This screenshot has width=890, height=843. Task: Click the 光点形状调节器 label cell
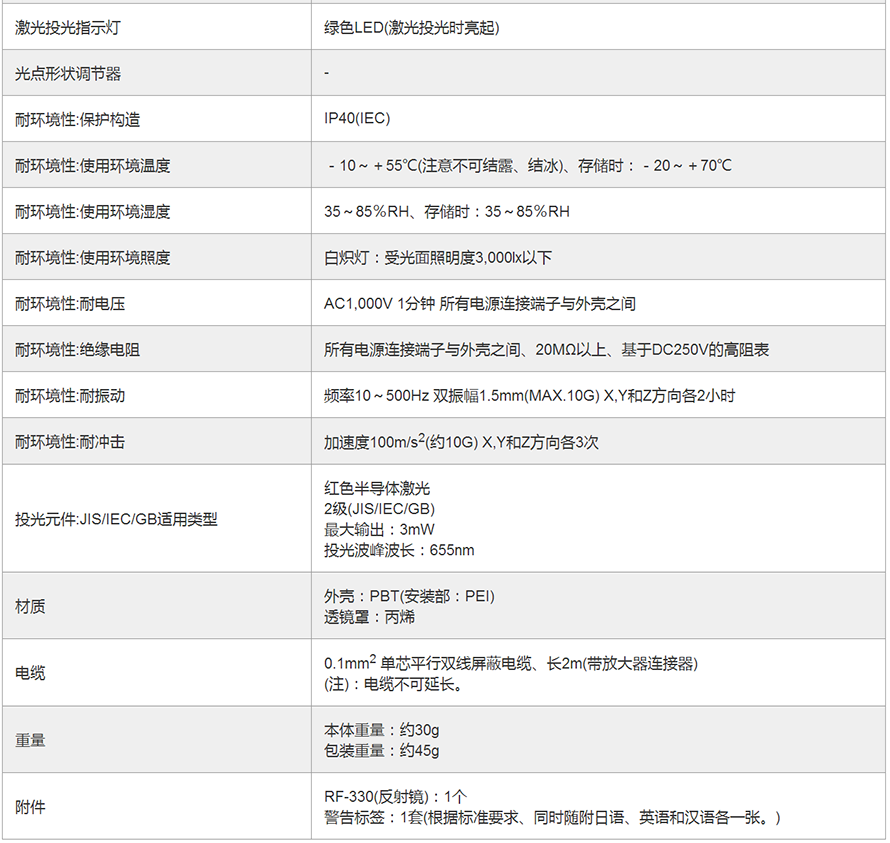[68, 74]
